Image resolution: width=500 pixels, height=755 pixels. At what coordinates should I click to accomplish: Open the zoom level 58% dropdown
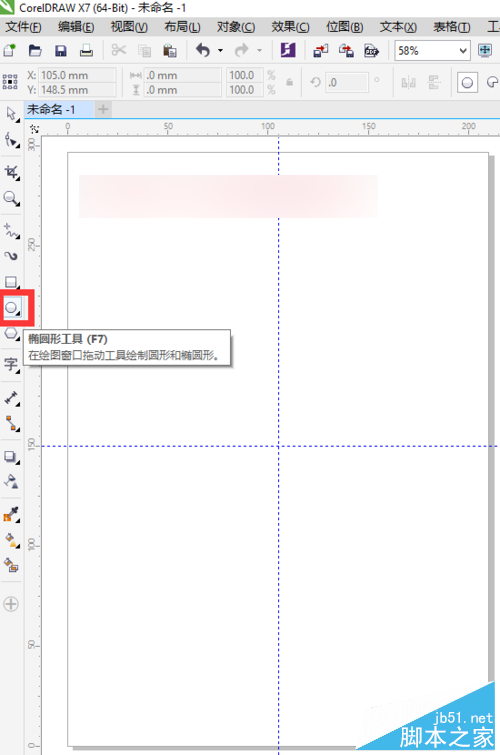tap(463, 51)
